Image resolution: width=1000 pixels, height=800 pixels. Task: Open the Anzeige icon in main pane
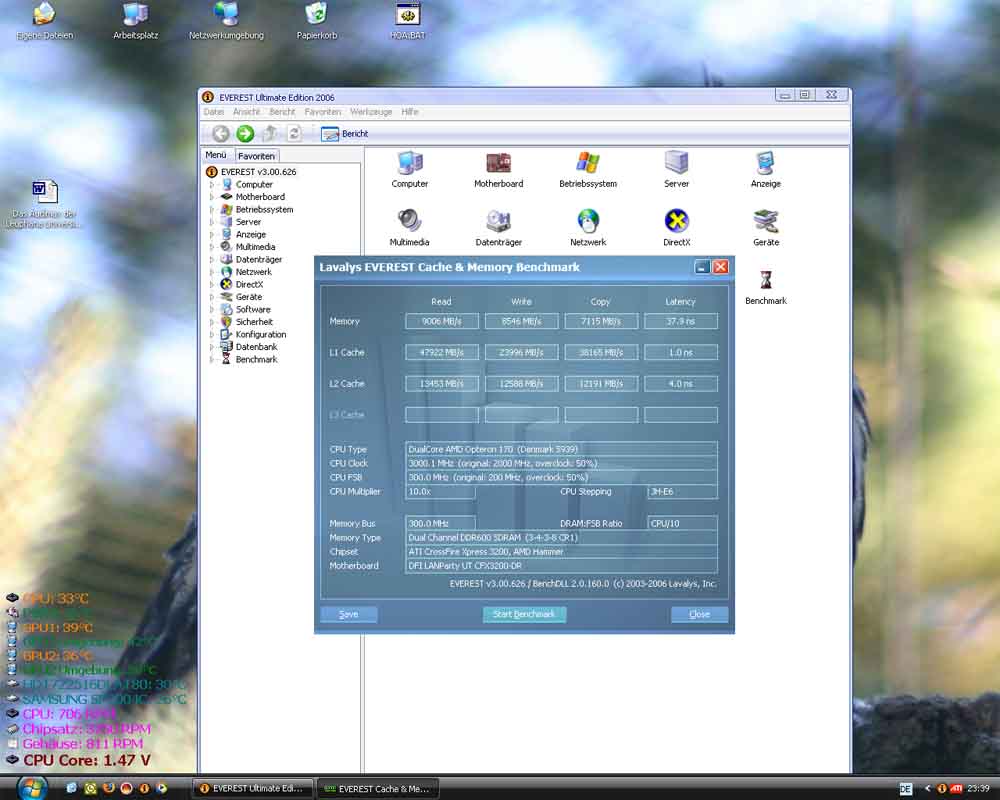(x=765, y=169)
